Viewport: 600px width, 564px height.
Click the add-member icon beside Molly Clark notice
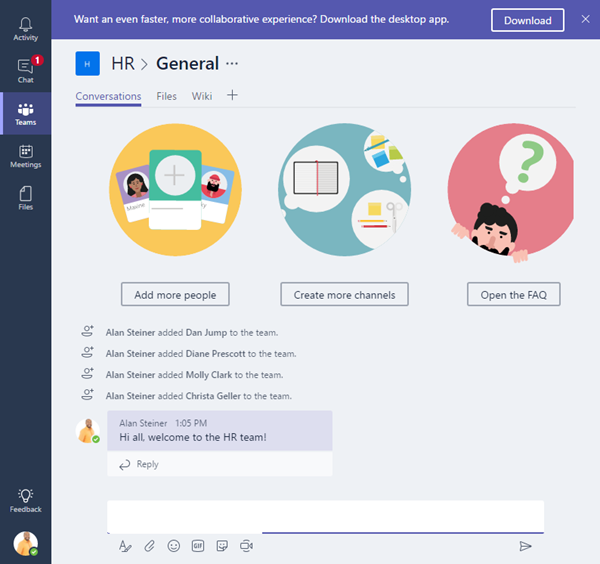point(88,373)
